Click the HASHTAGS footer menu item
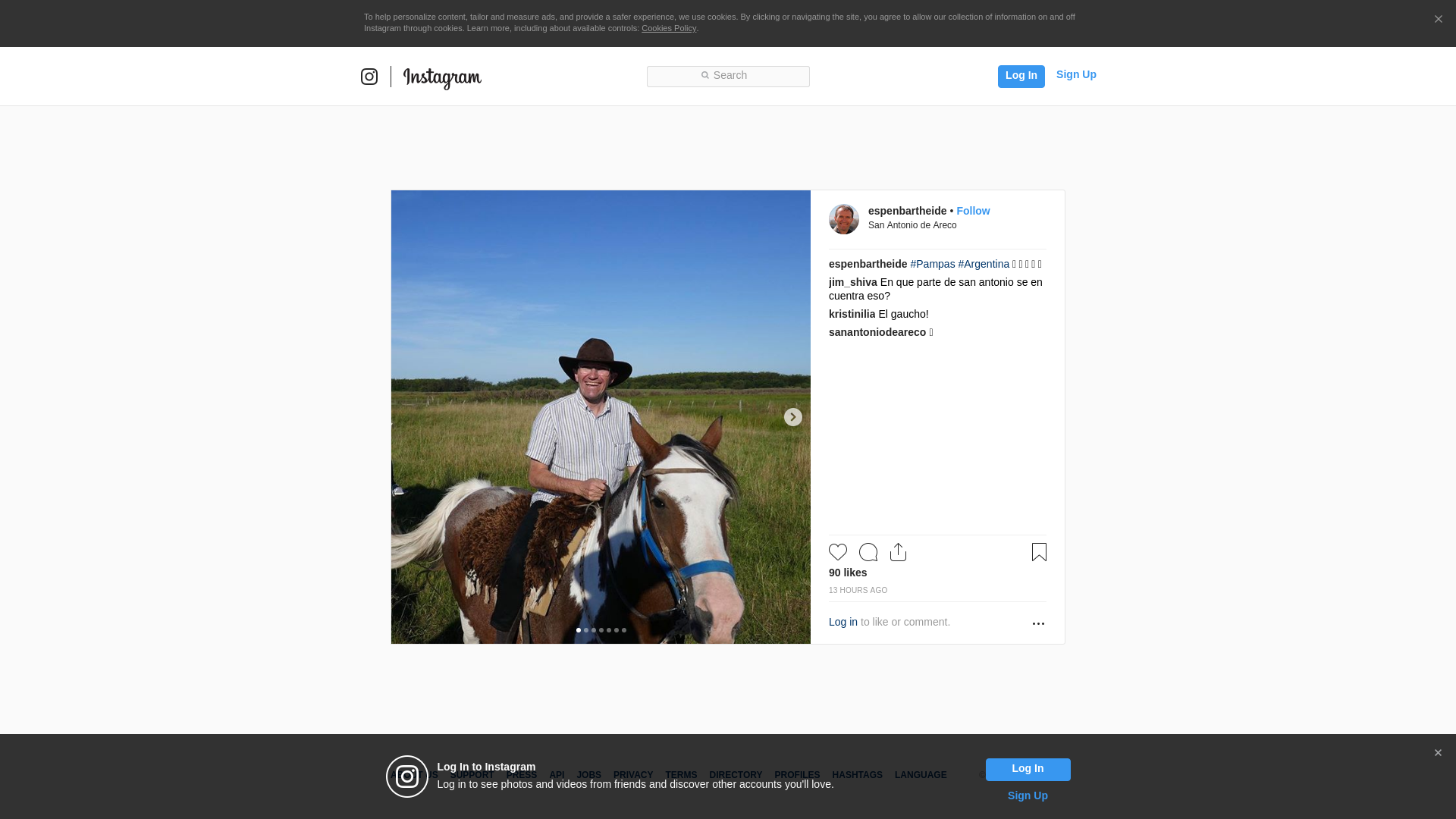The width and height of the screenshot is (1456, 819). (857, 775)
